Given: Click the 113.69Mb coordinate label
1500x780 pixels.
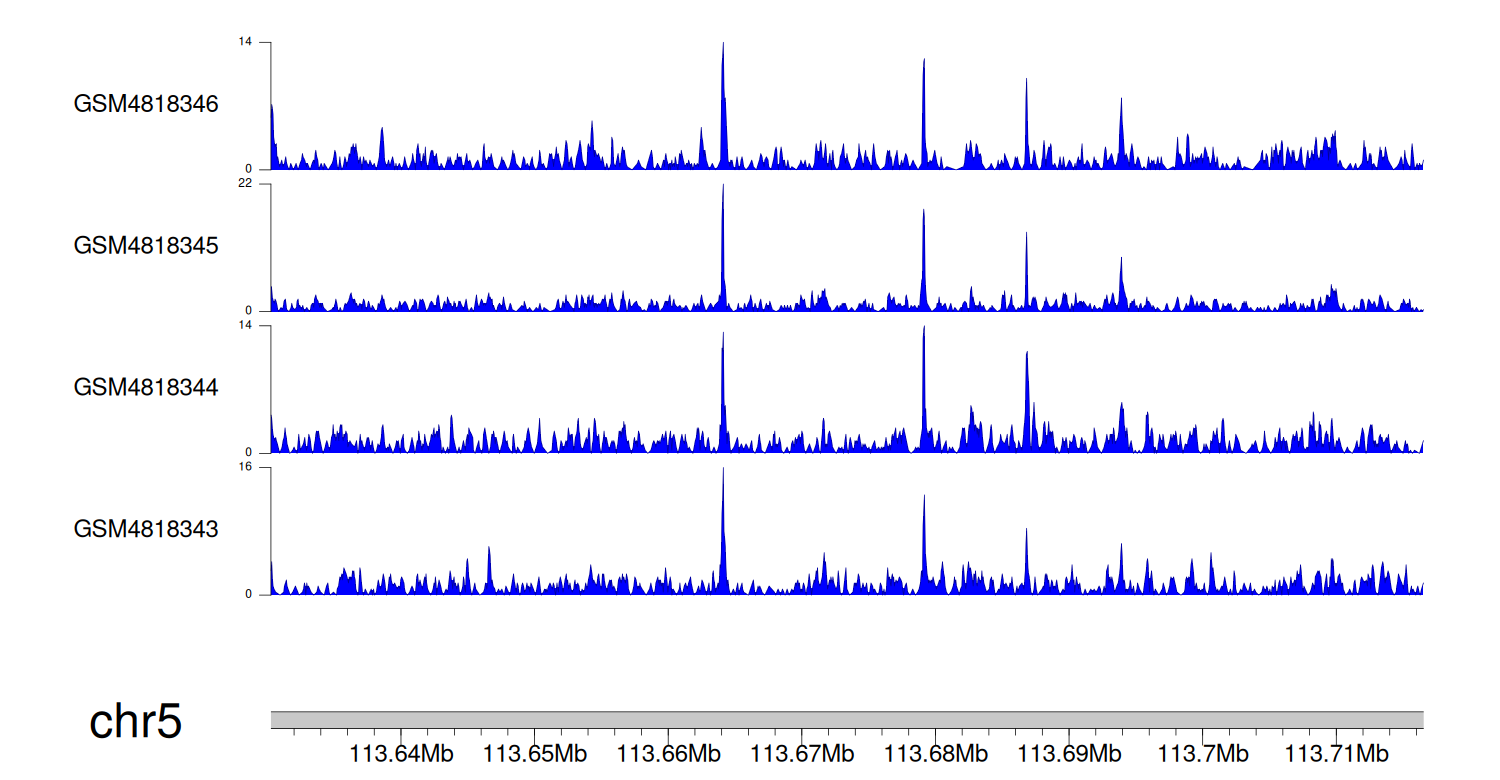Looking at the screenshot, I should pyautogui.click(x=1069, y=753).
